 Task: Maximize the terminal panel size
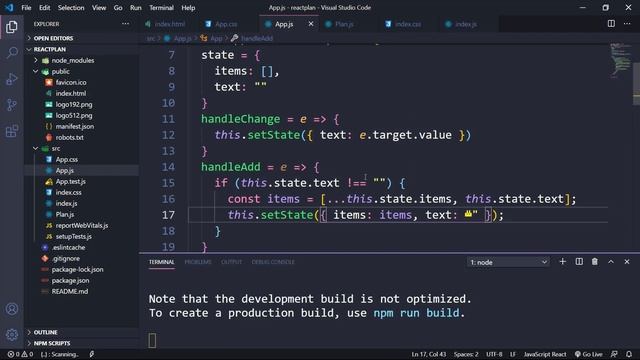[611, 262]
